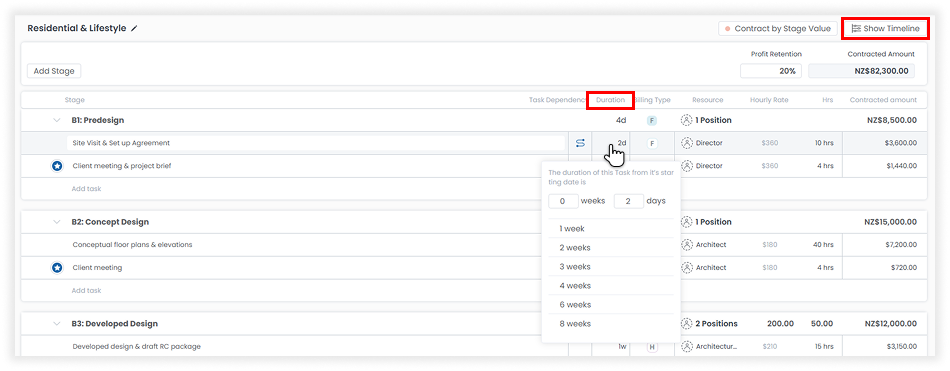950x371 pixels.
Task: Collapse the B2: Concept Design stage chevron
Action: pyautogui.click(x=56, y=222)
